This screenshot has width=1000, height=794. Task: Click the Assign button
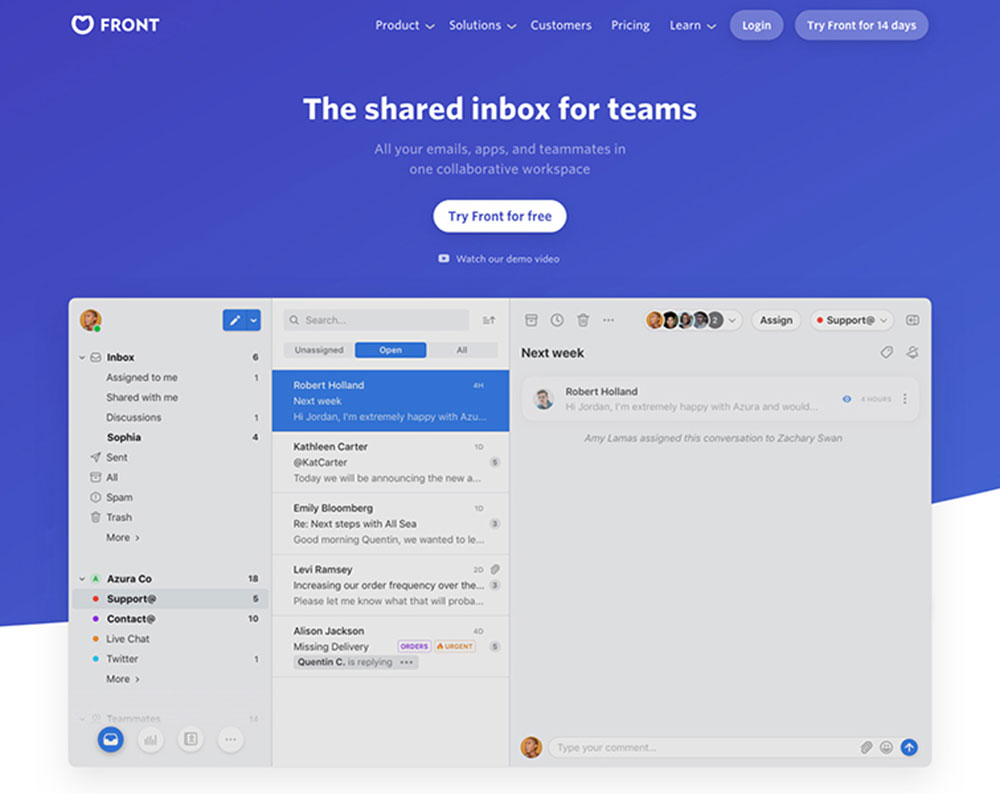pos(776,320)
